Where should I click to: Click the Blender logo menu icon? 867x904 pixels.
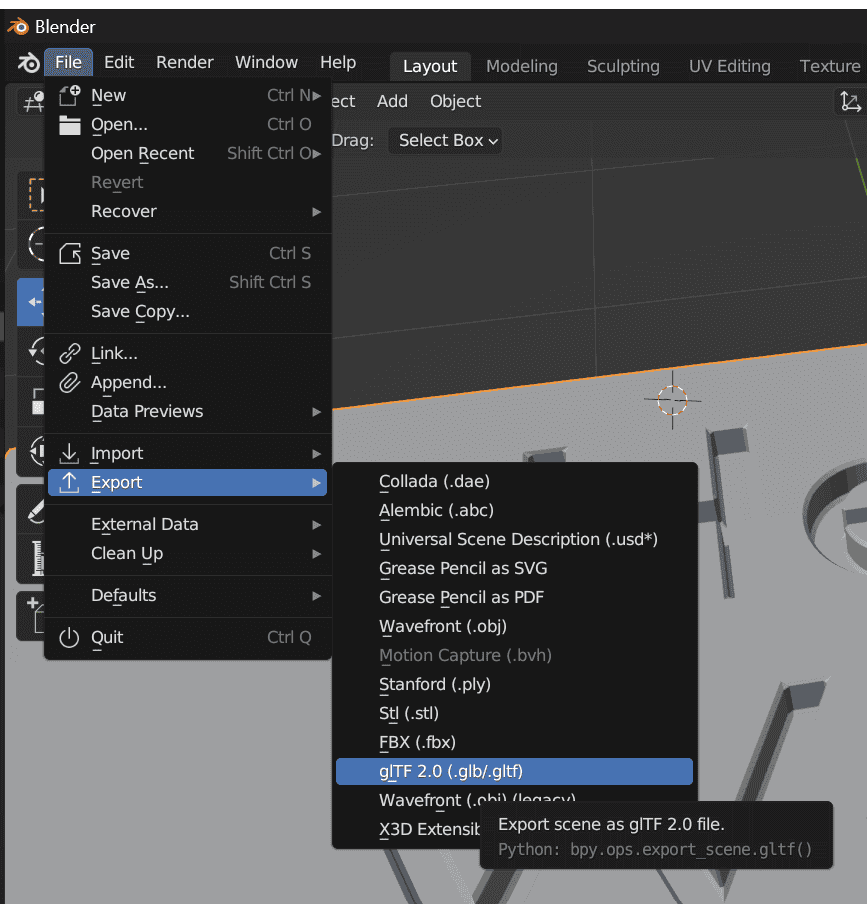pyautogui.click(x=28, y=62)
